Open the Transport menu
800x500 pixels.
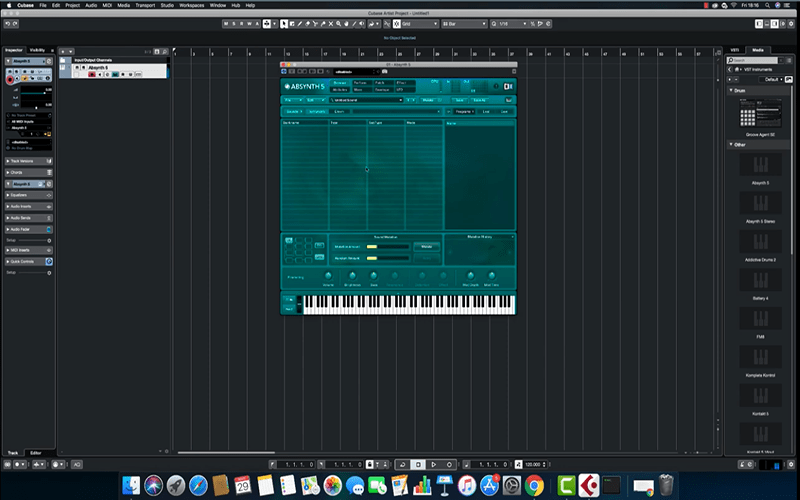(x=145, y=5)
